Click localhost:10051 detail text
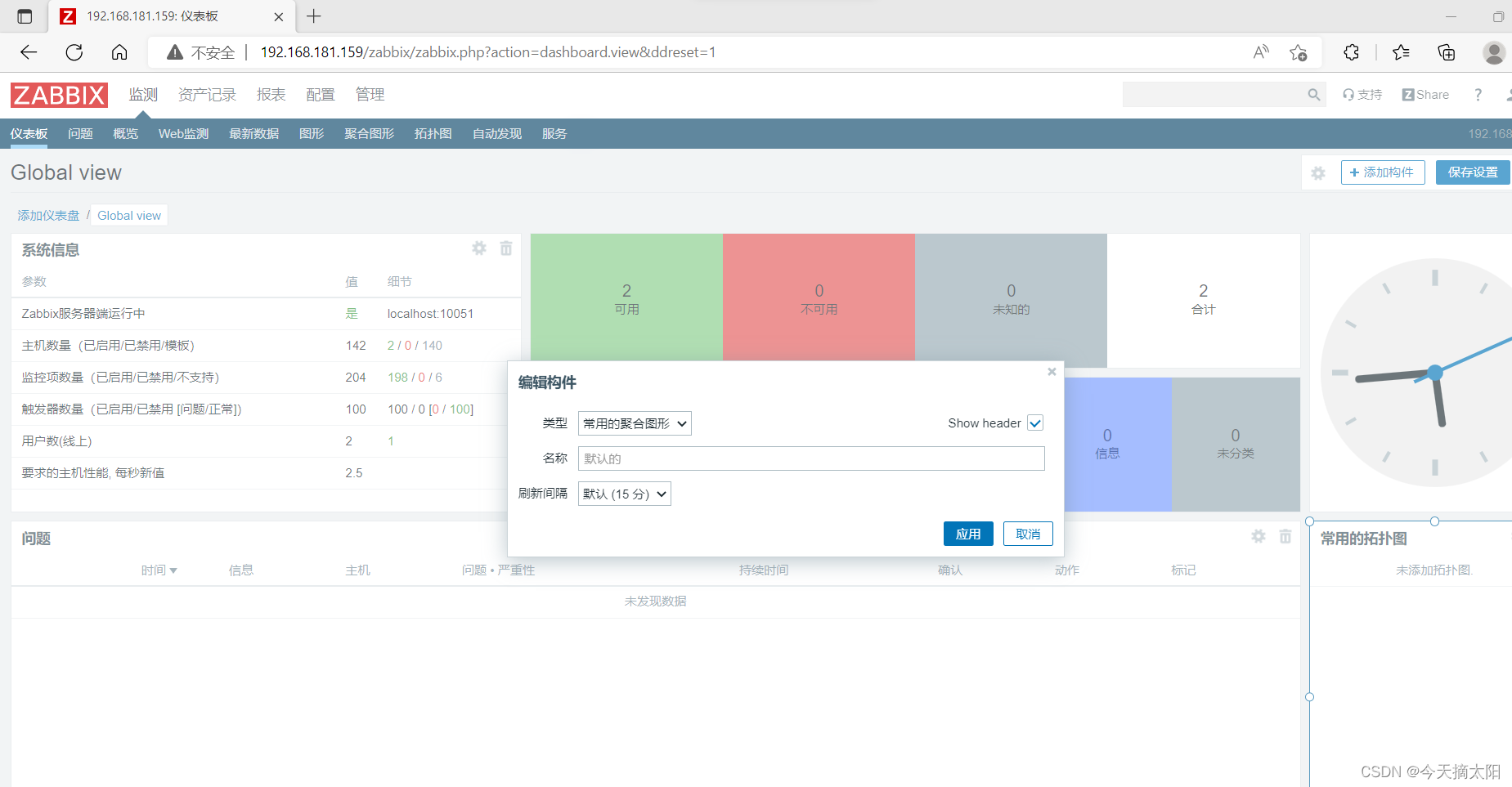The height and width of the screenshot is (787, 1512). point(430,314)
